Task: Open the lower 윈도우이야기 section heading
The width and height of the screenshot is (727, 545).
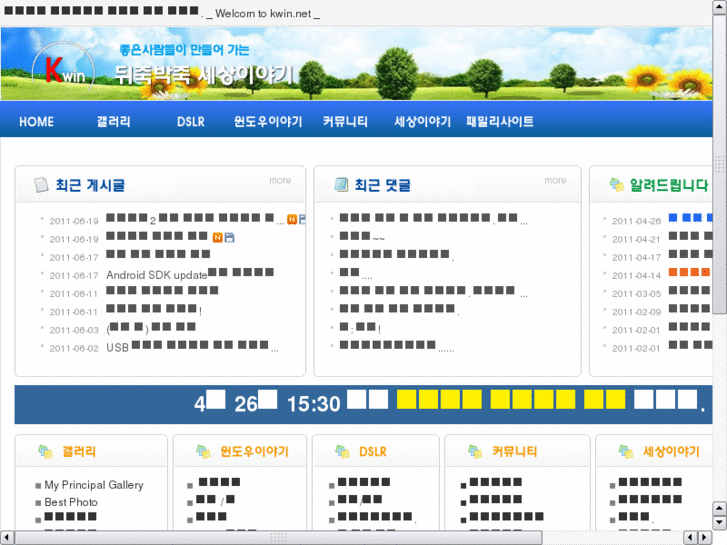Action: [x=255, y=451]
